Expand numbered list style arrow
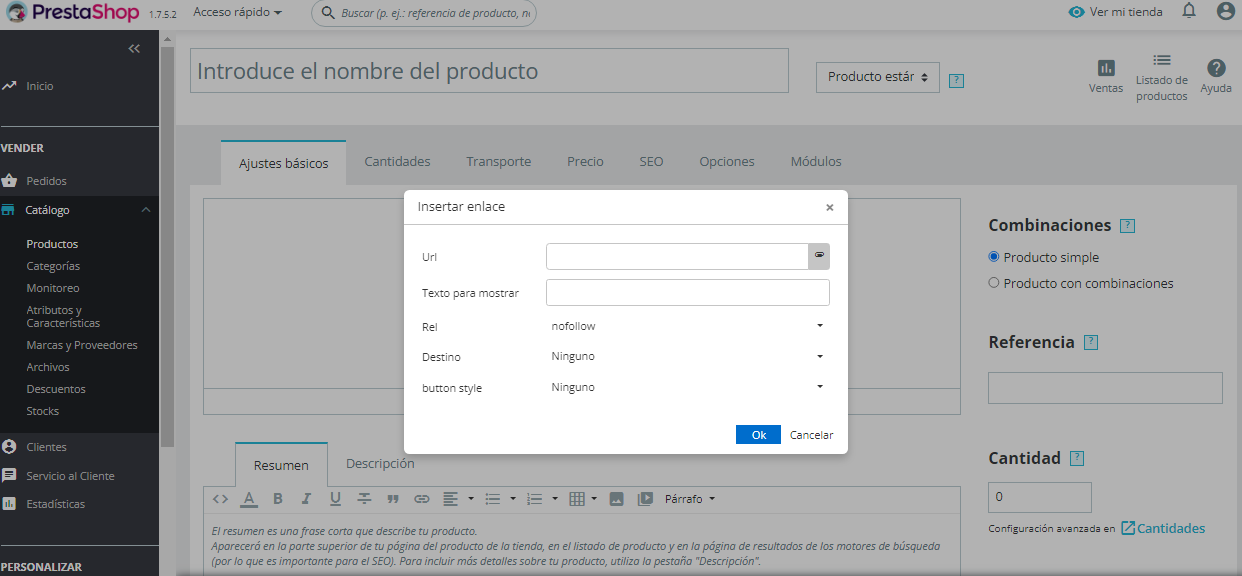 555,498
